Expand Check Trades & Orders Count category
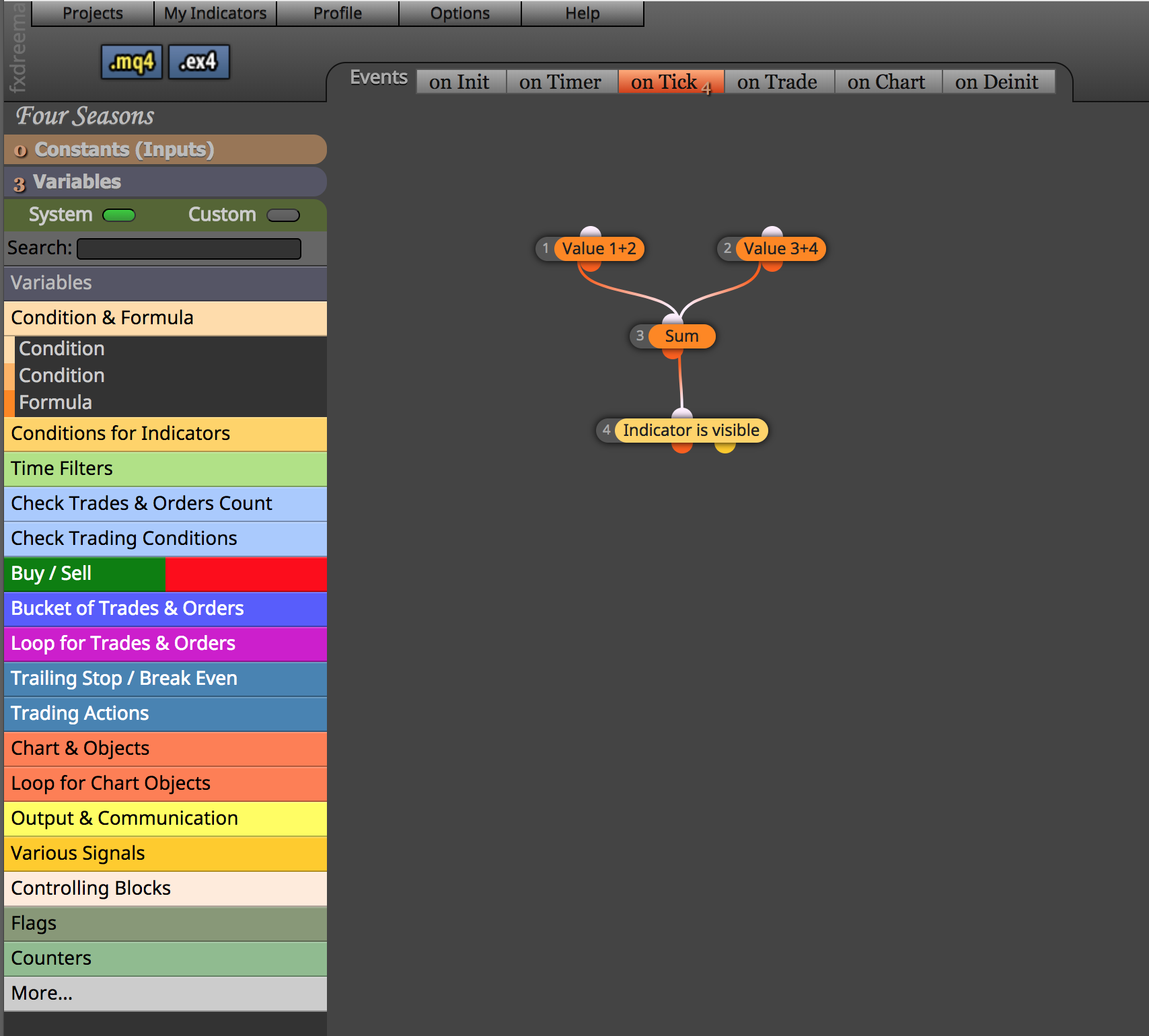The height and width of the screenshot is (1036, 1149). coord(165,504)
